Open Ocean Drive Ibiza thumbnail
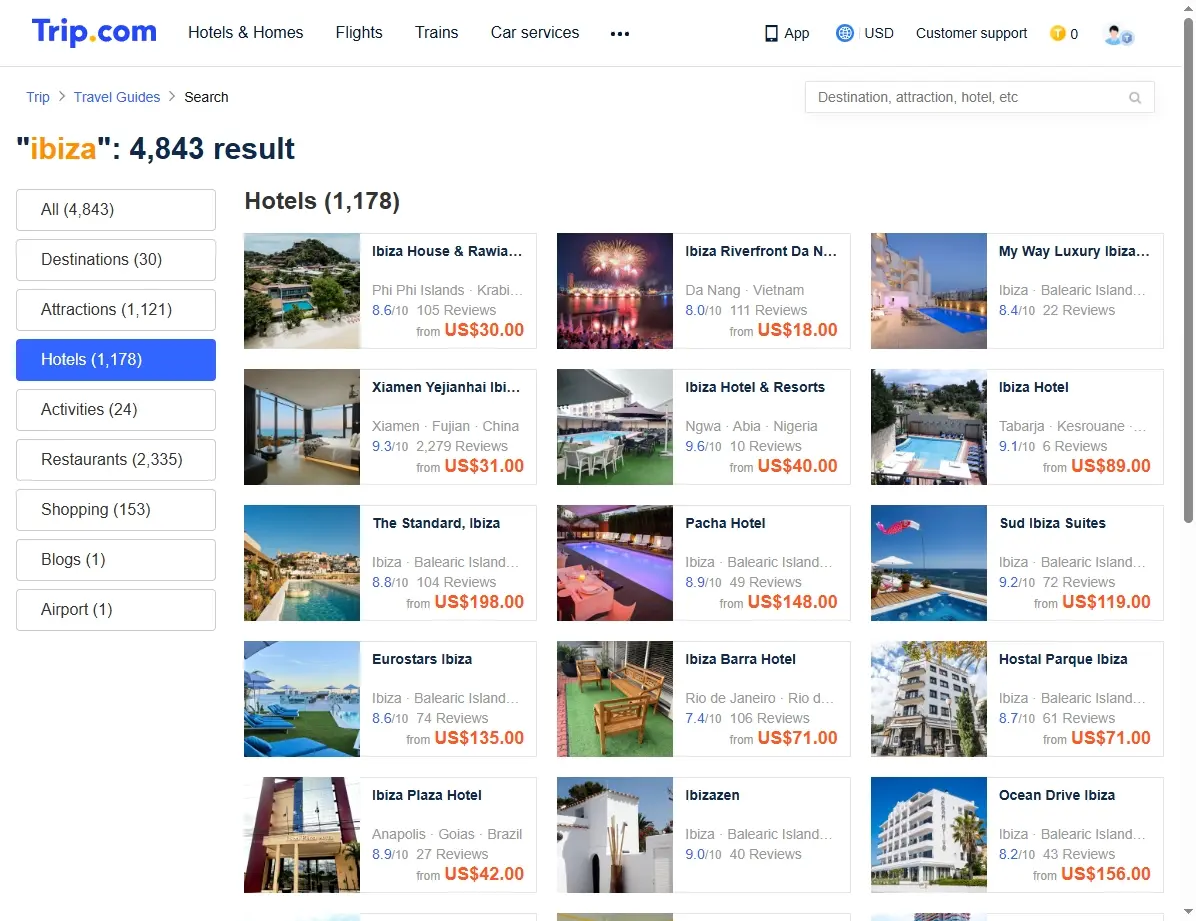Screen dimensions: 1196x921 tap(929, 835)
